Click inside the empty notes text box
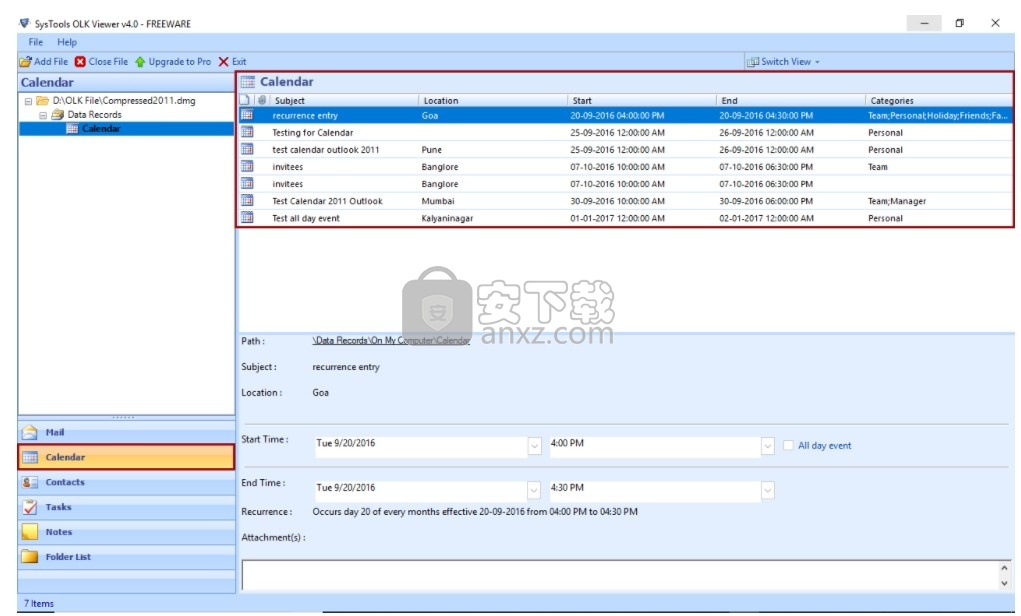Viewport: 1021px width, 616px height. (x=620, y=576)
